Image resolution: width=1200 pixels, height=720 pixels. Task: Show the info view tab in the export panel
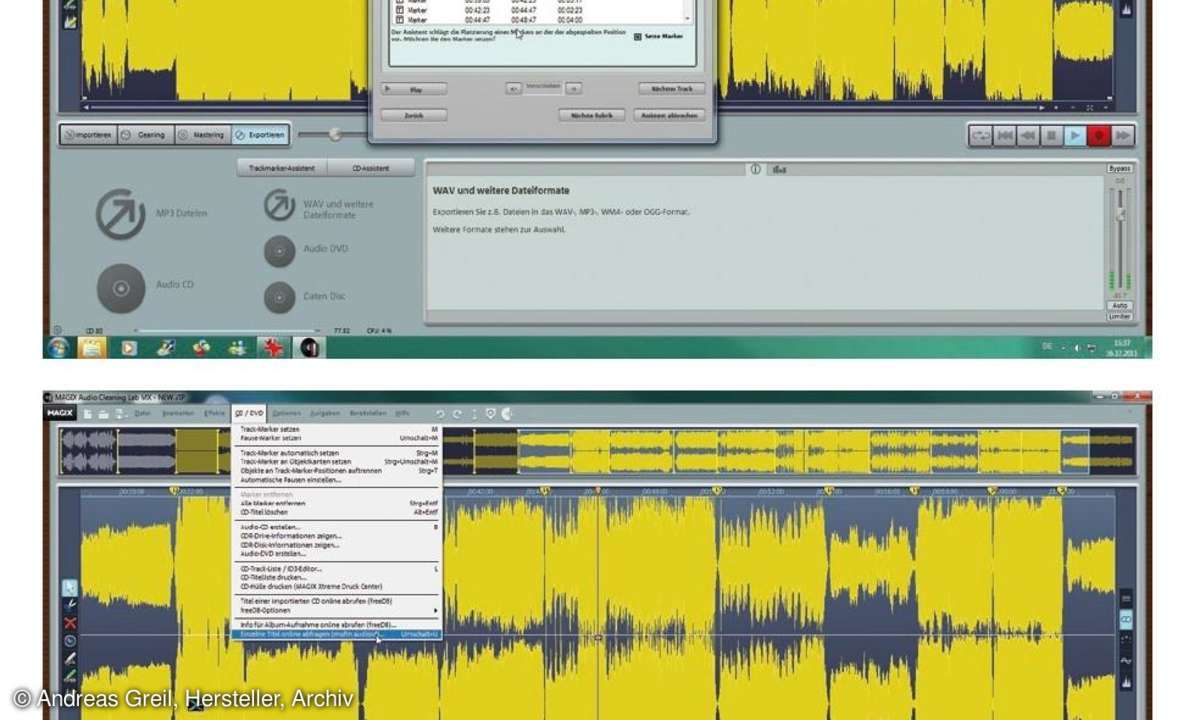click(755, 169)
